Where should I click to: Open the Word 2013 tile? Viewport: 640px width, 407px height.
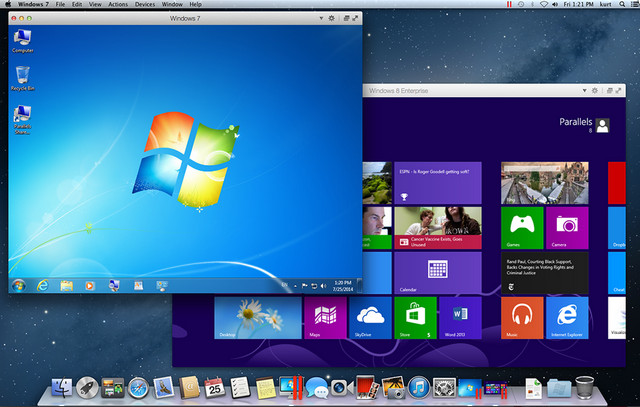tap(460, 318)
